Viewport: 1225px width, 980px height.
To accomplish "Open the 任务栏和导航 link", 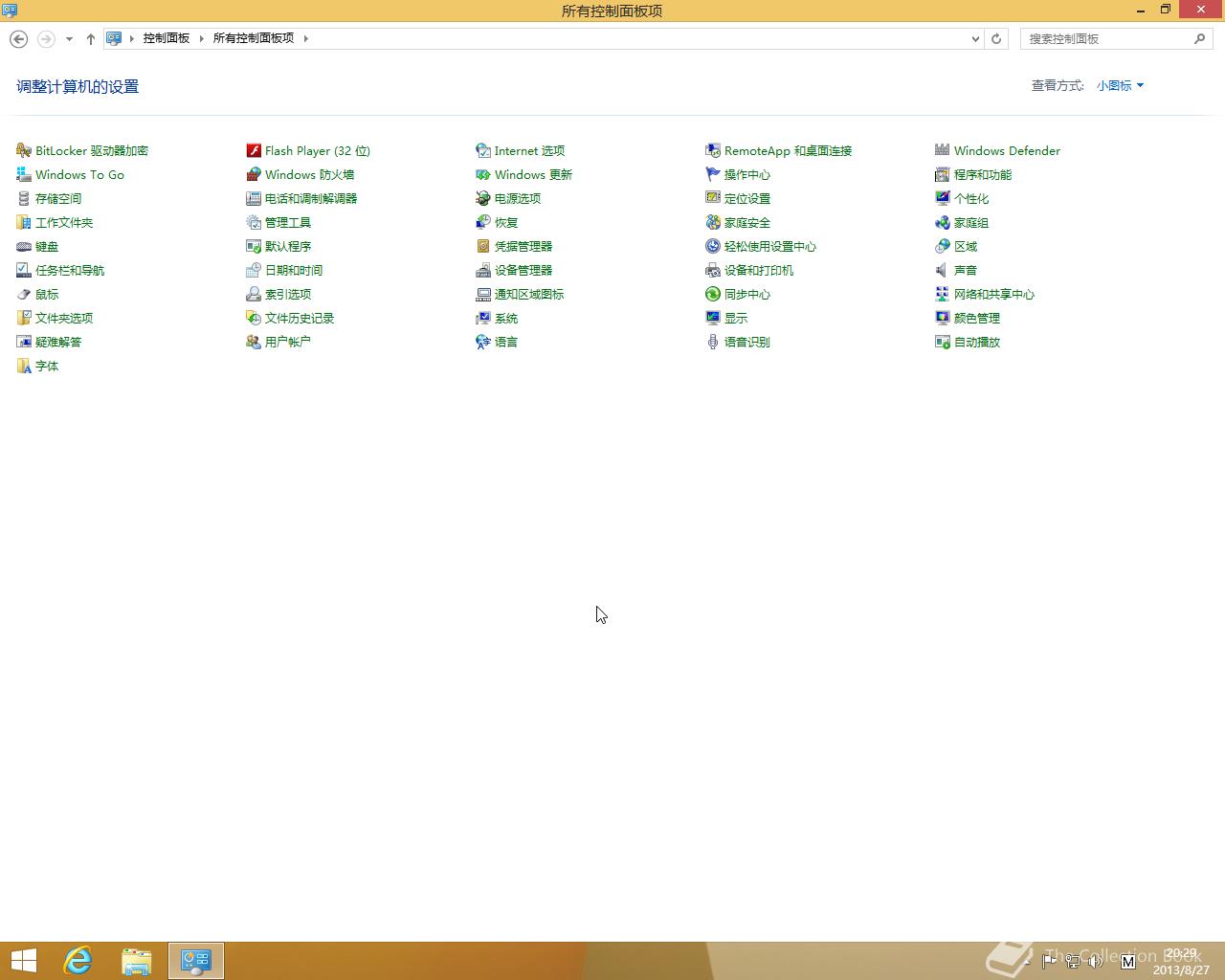I will pyautogui.click(x=70, y=270).
